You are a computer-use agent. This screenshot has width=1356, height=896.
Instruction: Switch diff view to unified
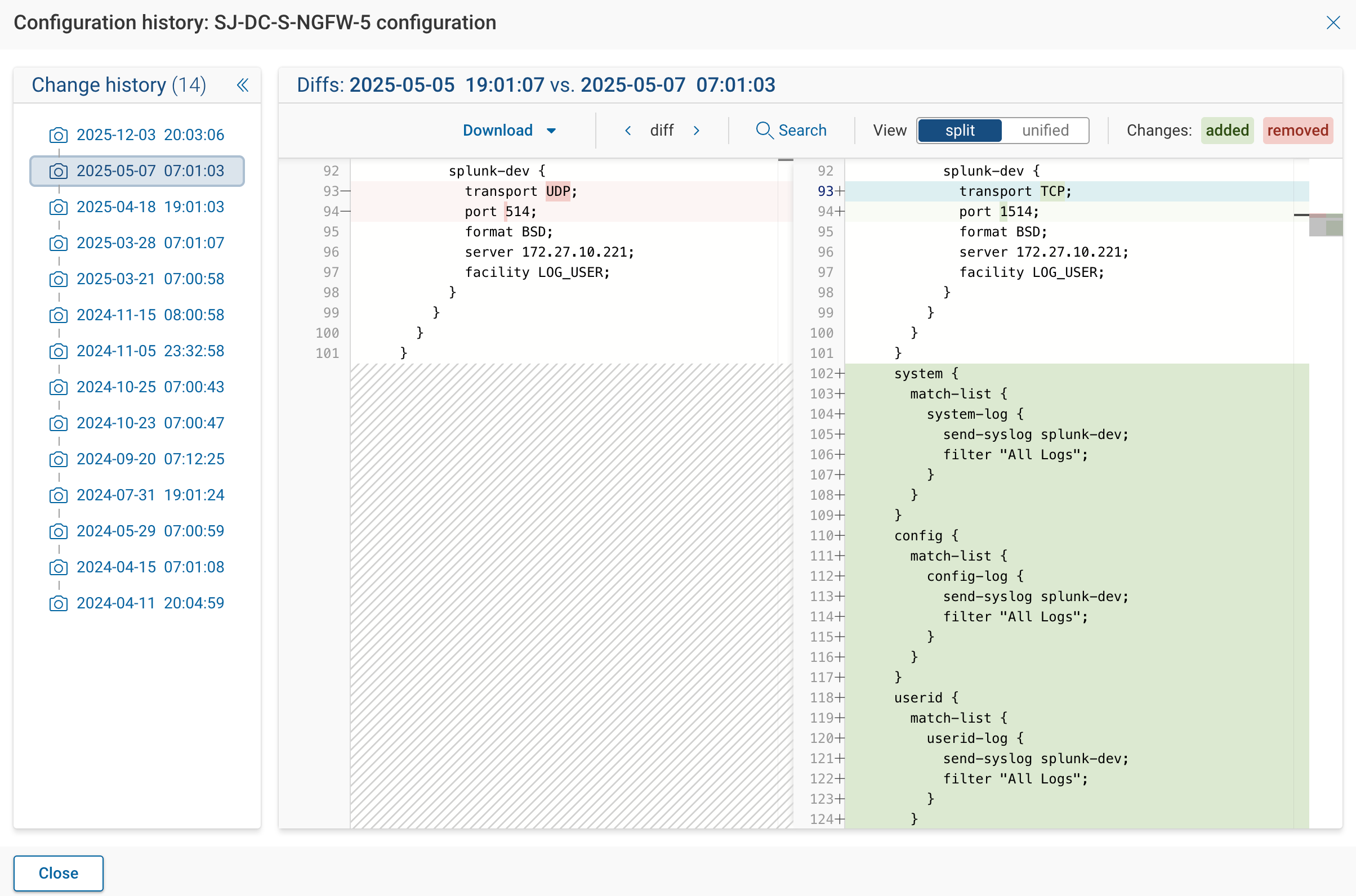tap(1045, 130)
